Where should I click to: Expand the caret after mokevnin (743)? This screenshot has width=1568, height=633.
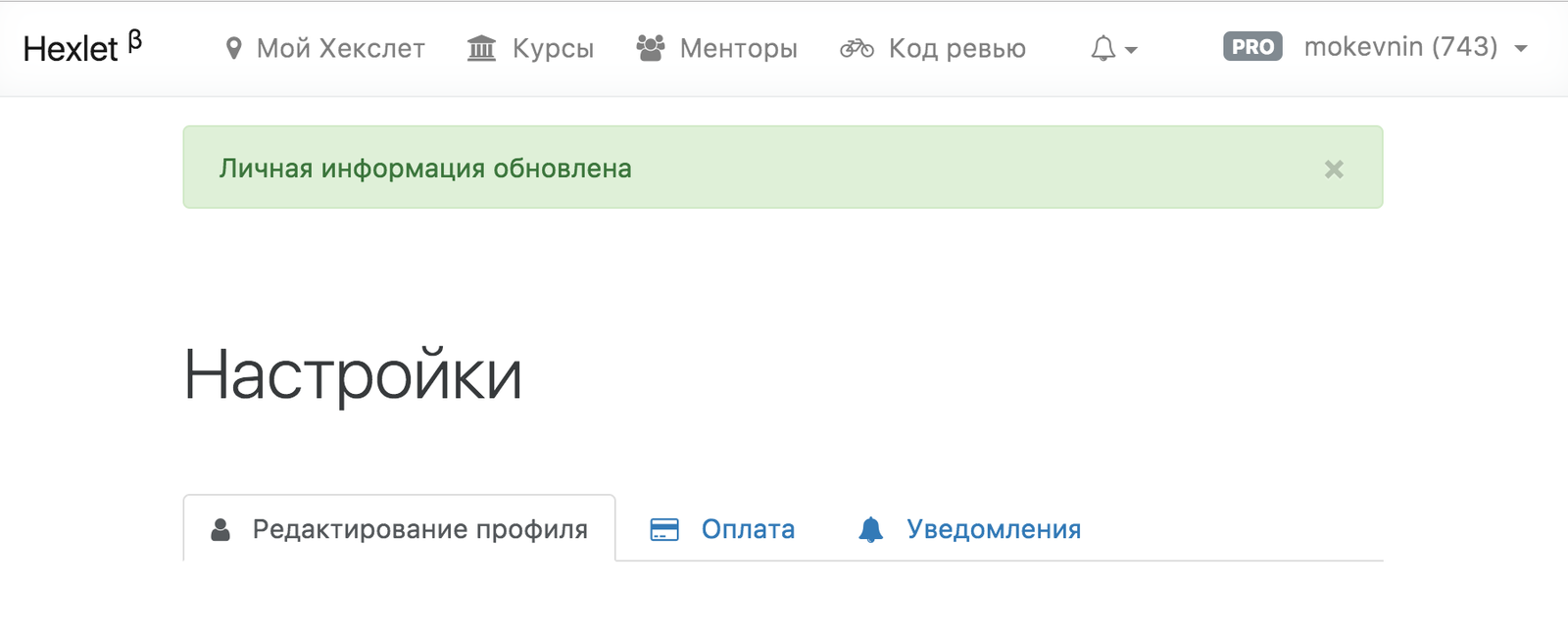click(x=1521, y=49)
